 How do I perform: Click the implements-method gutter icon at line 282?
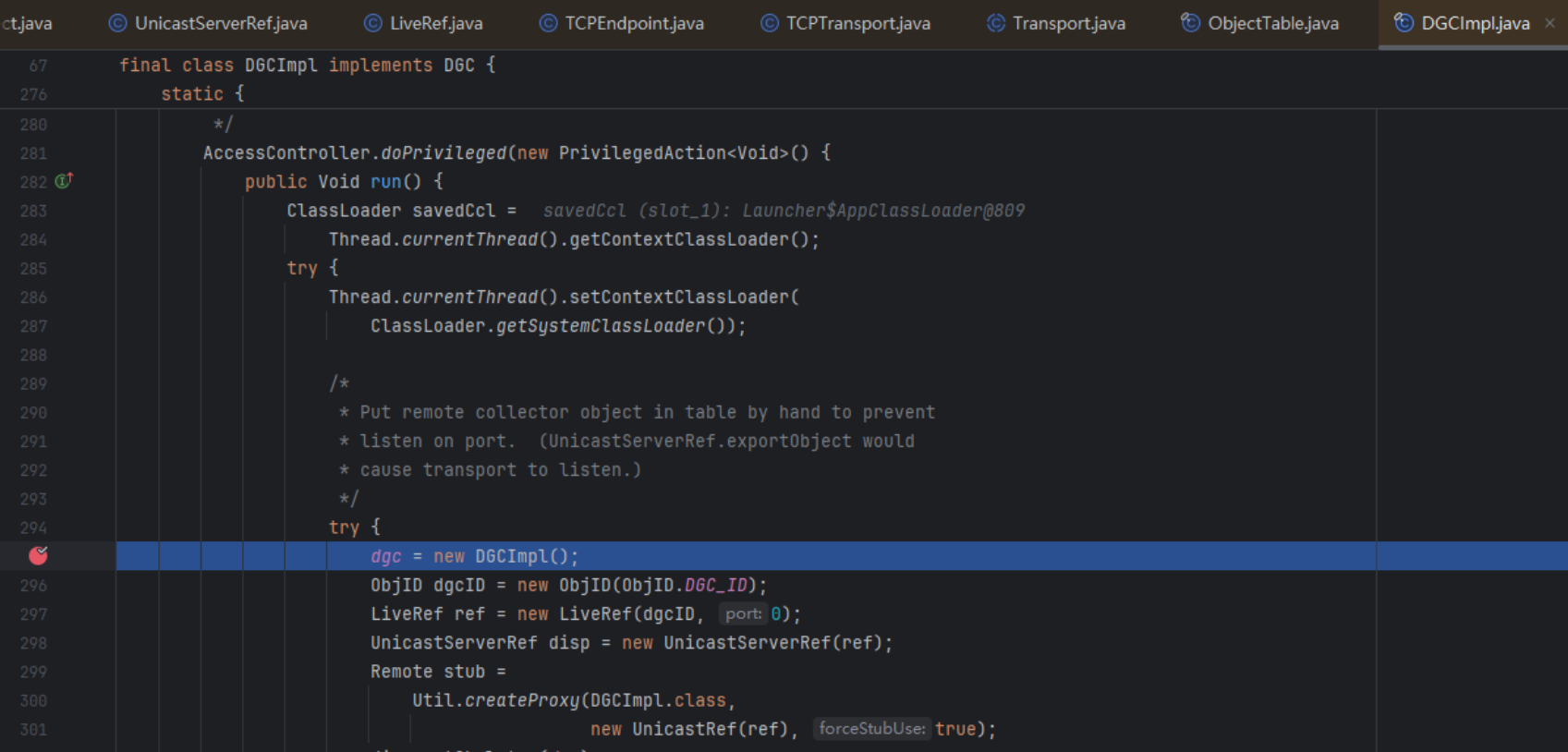coord(64,181)
